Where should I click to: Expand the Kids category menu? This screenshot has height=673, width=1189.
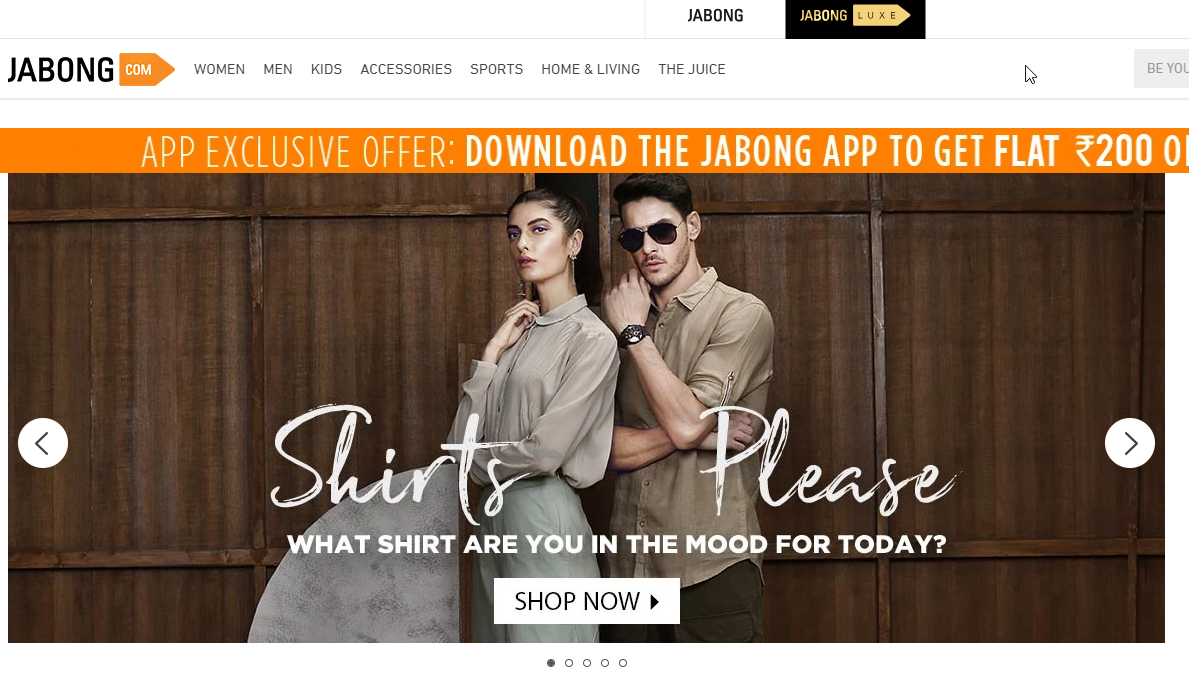click(326, 69)
